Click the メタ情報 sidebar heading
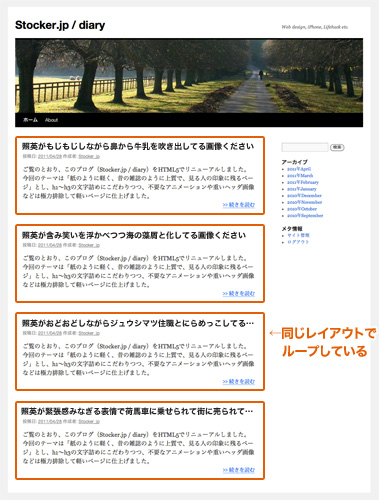Viewport: 379px width, 500px height. (292, 229)
